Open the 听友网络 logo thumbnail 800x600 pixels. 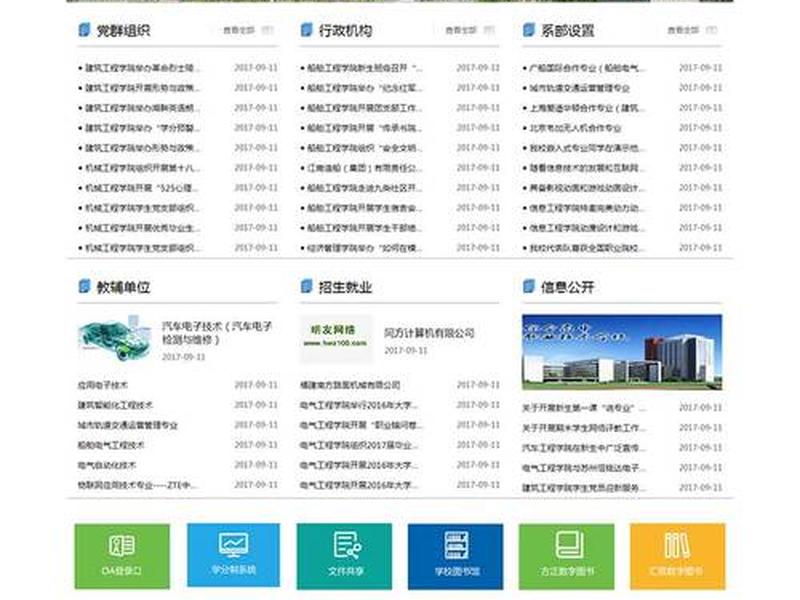pos(335,338)
